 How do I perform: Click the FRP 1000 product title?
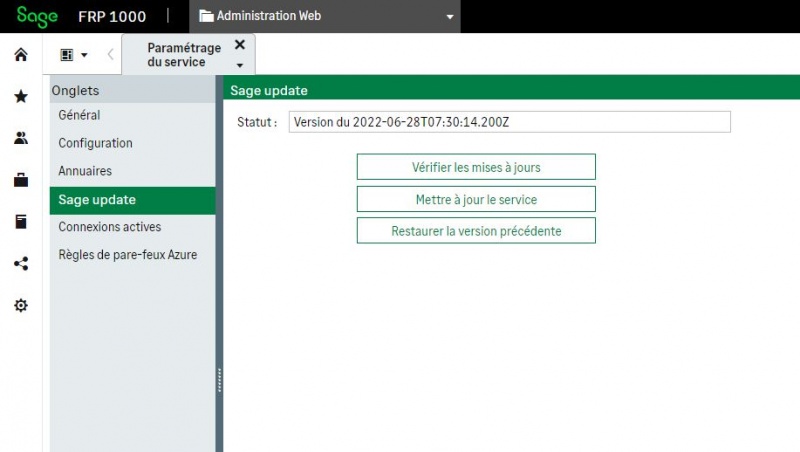tap(112, 17)
